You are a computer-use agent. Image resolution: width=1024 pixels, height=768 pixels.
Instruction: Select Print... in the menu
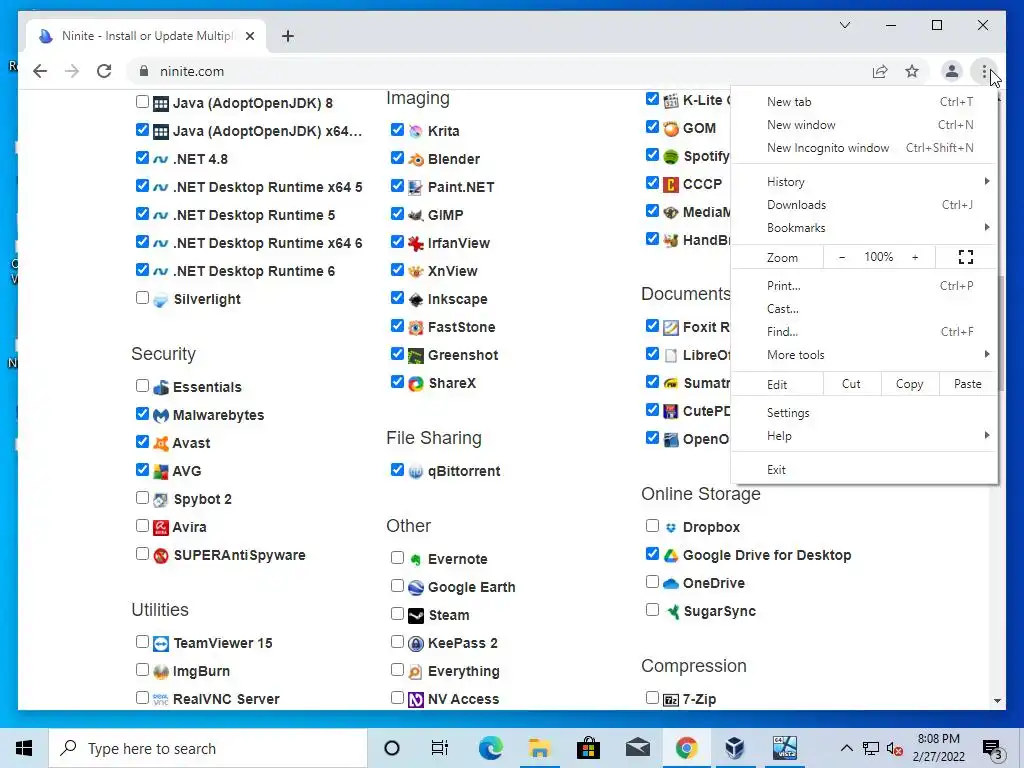(x=865, y=286)
